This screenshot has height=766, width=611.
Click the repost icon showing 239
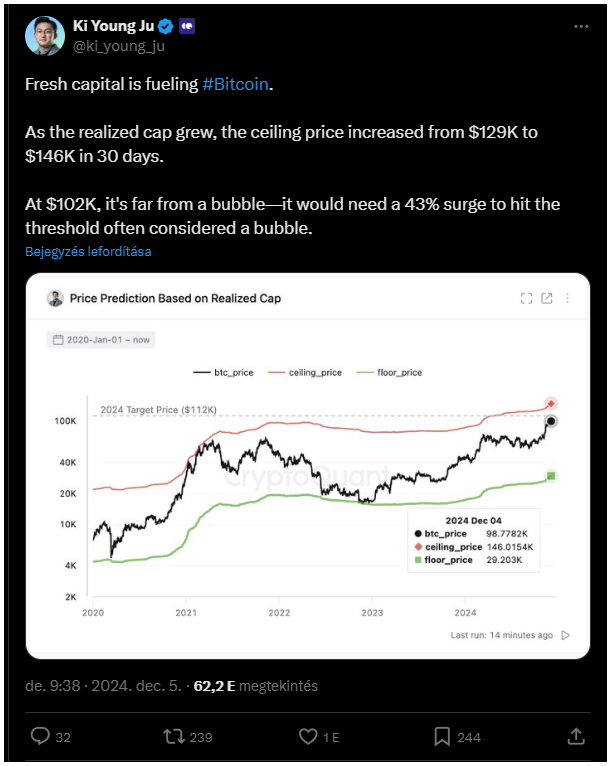pos(173,736)
